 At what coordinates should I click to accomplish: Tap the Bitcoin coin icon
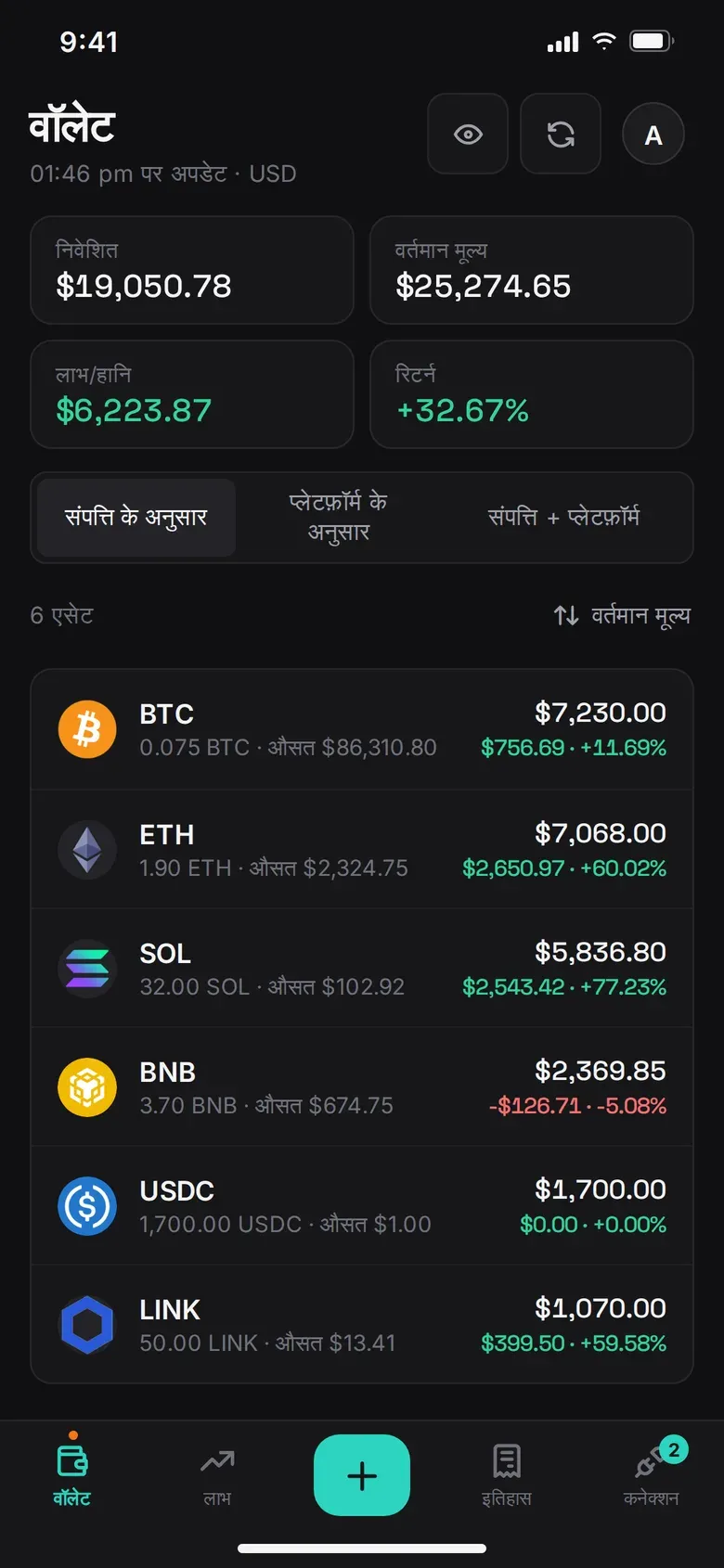click(x=87, y=729)
